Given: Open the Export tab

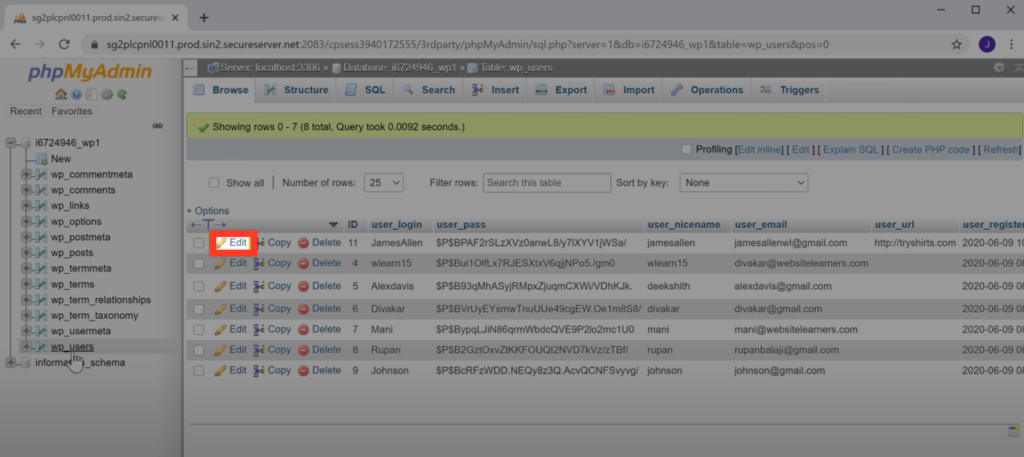Looking at the screenshot, I should [x=562, y=90].
